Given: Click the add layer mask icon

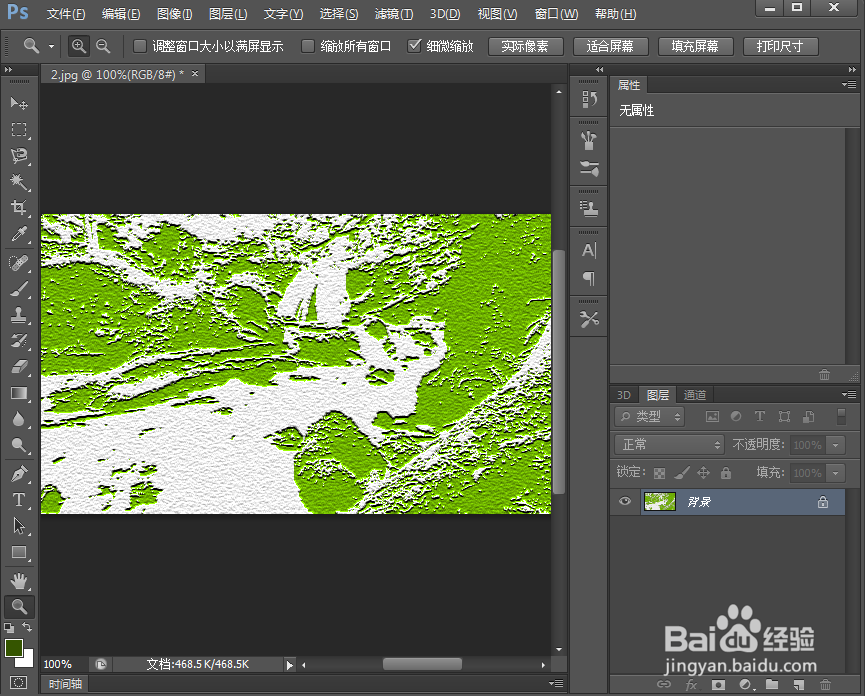Looking at the screenshot, I should click(x=718, y=684).
